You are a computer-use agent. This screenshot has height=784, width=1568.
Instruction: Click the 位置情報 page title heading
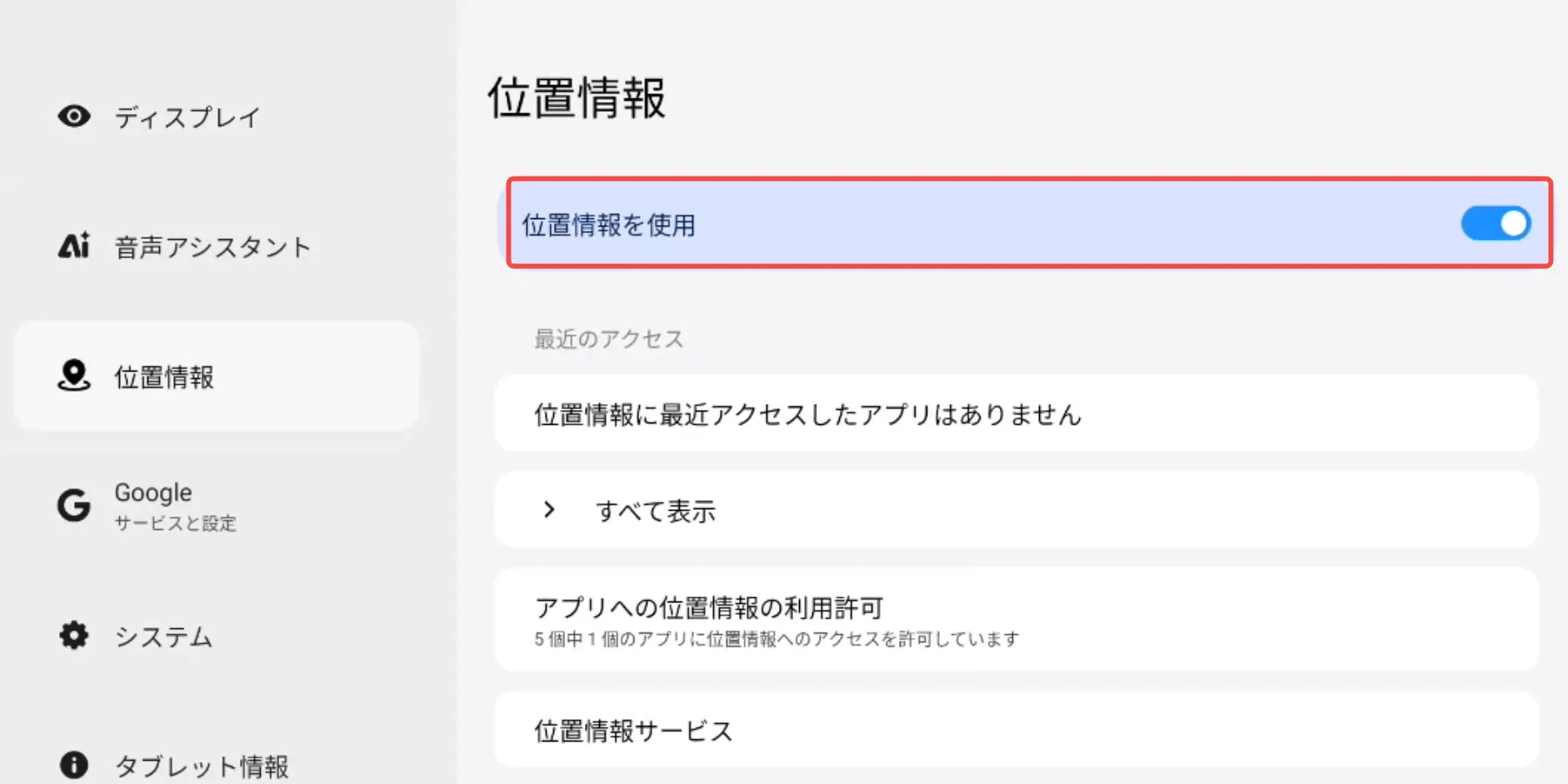577,98
